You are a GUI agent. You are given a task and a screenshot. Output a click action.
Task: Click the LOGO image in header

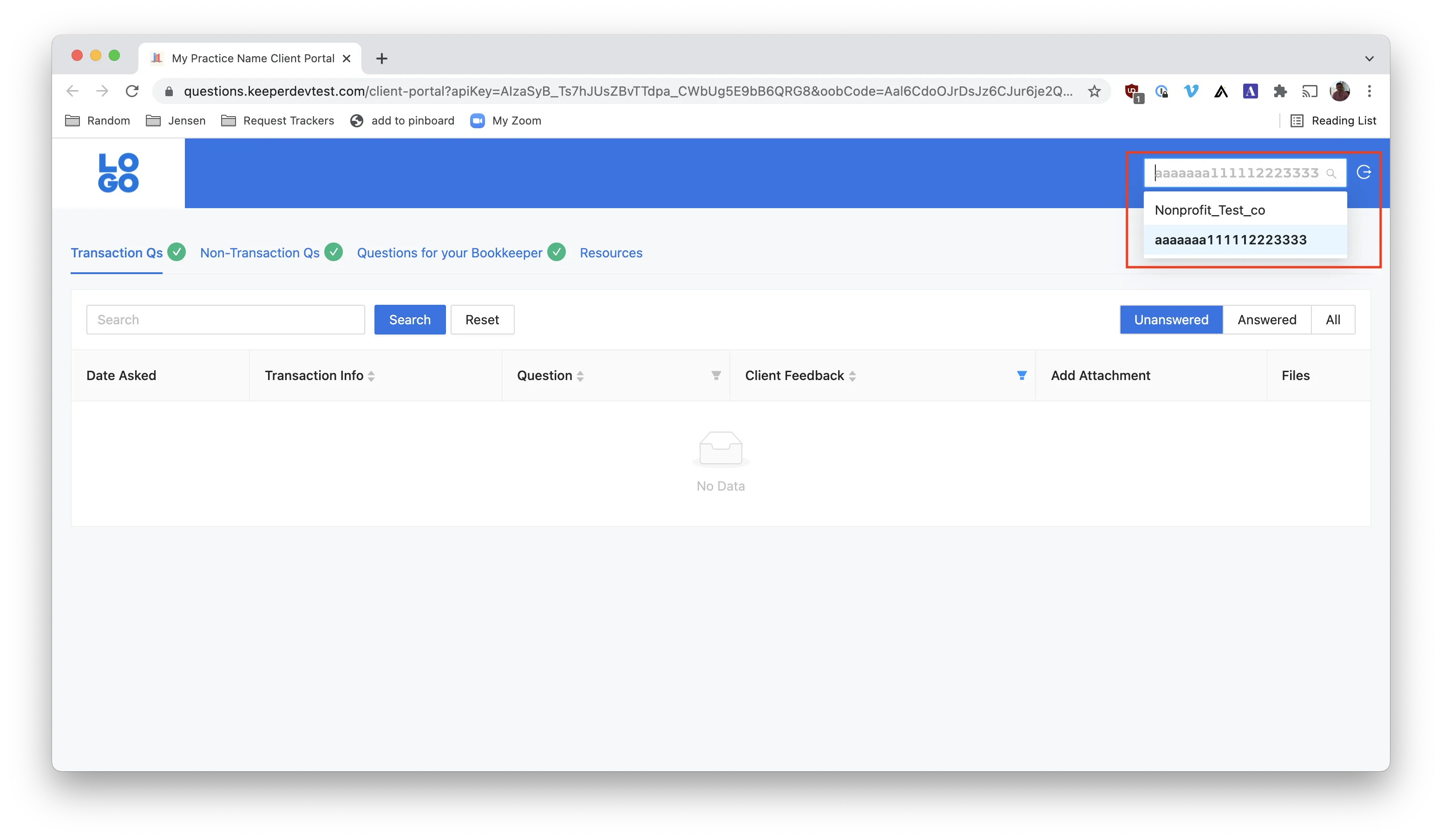coord(118,173)
